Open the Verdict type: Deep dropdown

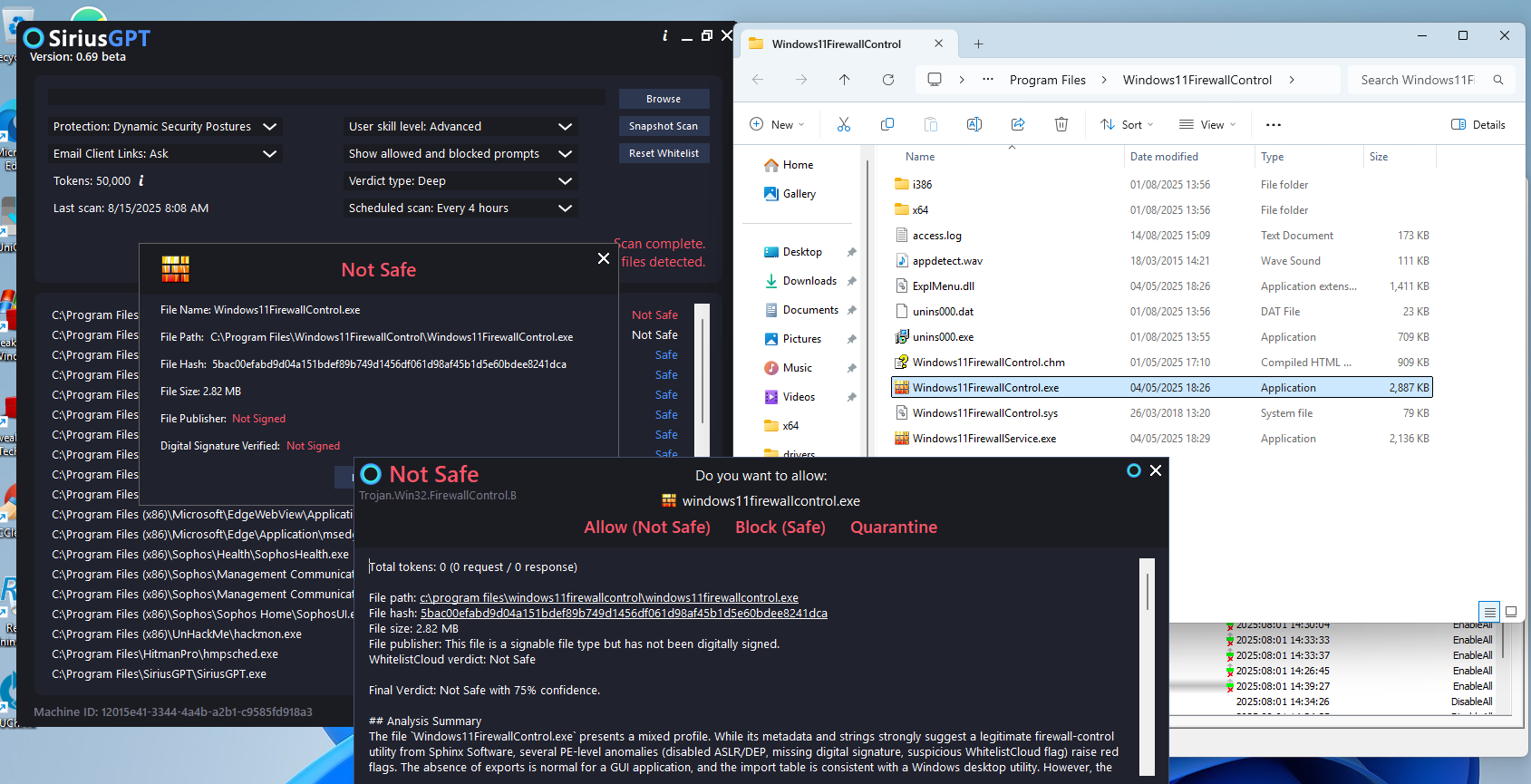pyautogui.click(x=460, y=181)
